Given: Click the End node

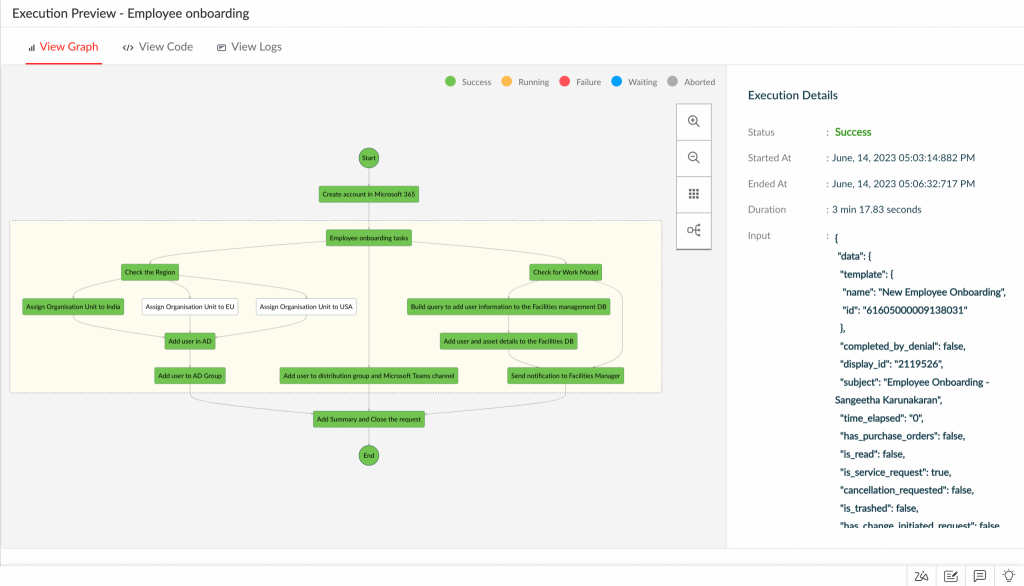Looking at the screenshot, I should coord(369,455).
